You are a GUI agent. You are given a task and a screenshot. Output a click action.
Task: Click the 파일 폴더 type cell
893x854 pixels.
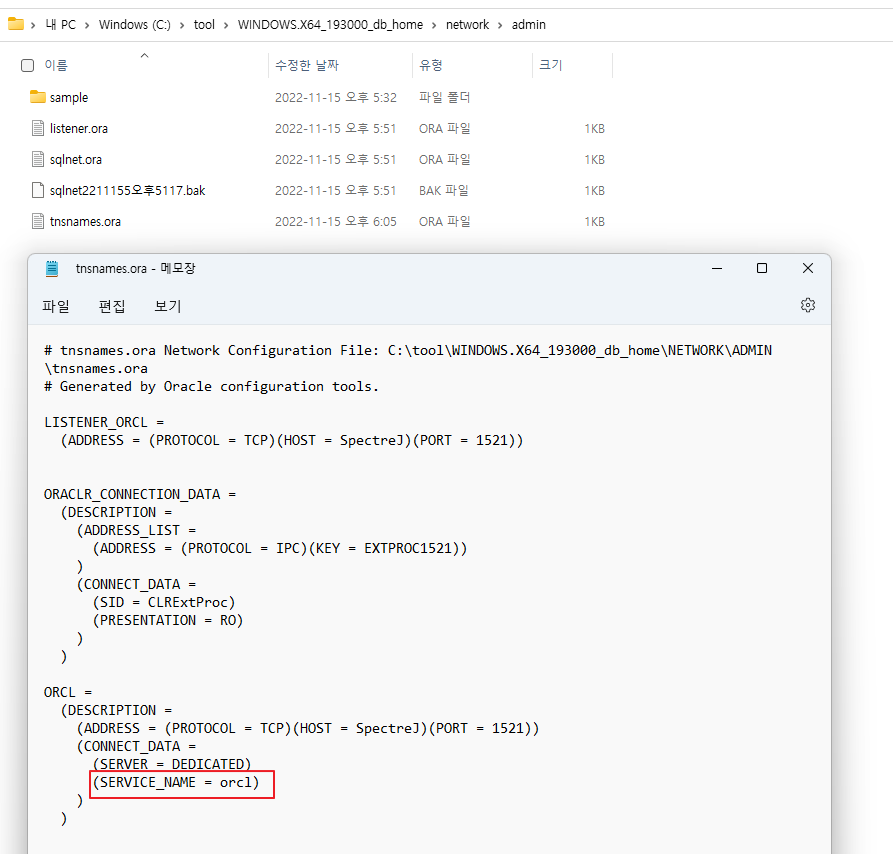pos(444,97)
